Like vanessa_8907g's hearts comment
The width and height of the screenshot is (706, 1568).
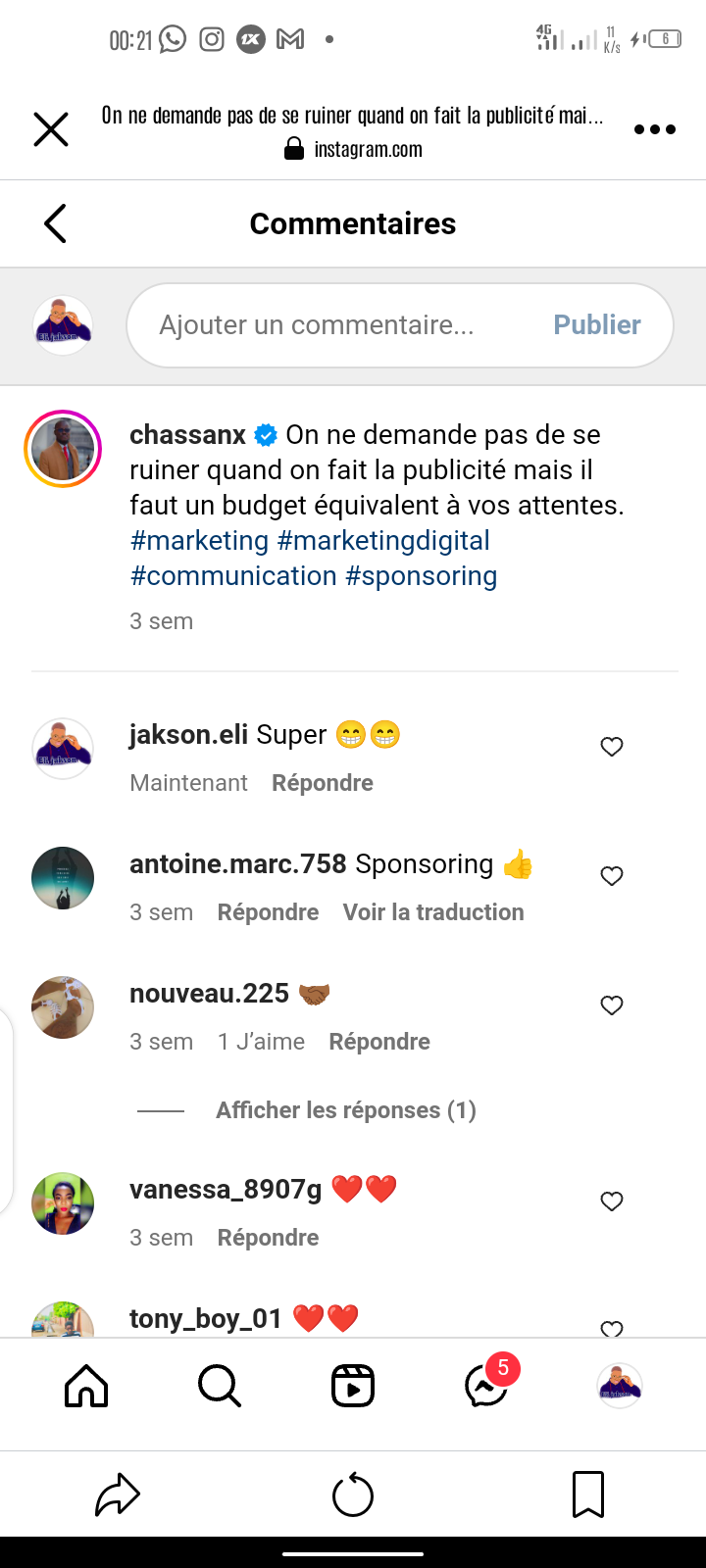612,1201
